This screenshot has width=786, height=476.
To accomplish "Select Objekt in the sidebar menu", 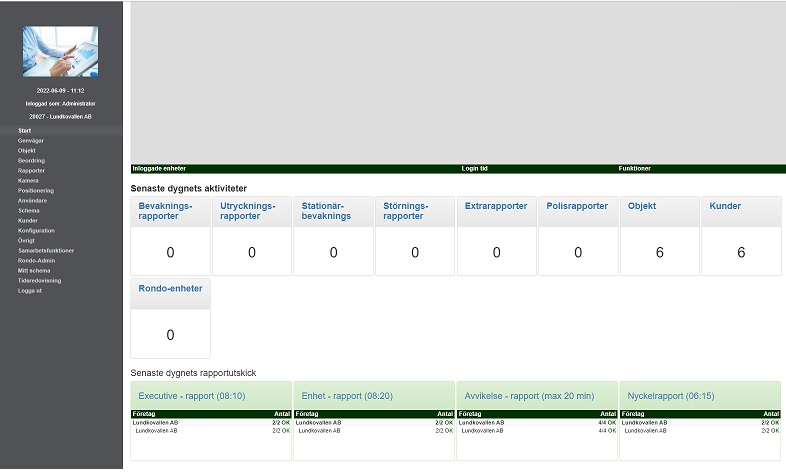I will click(x=27, y=150).
